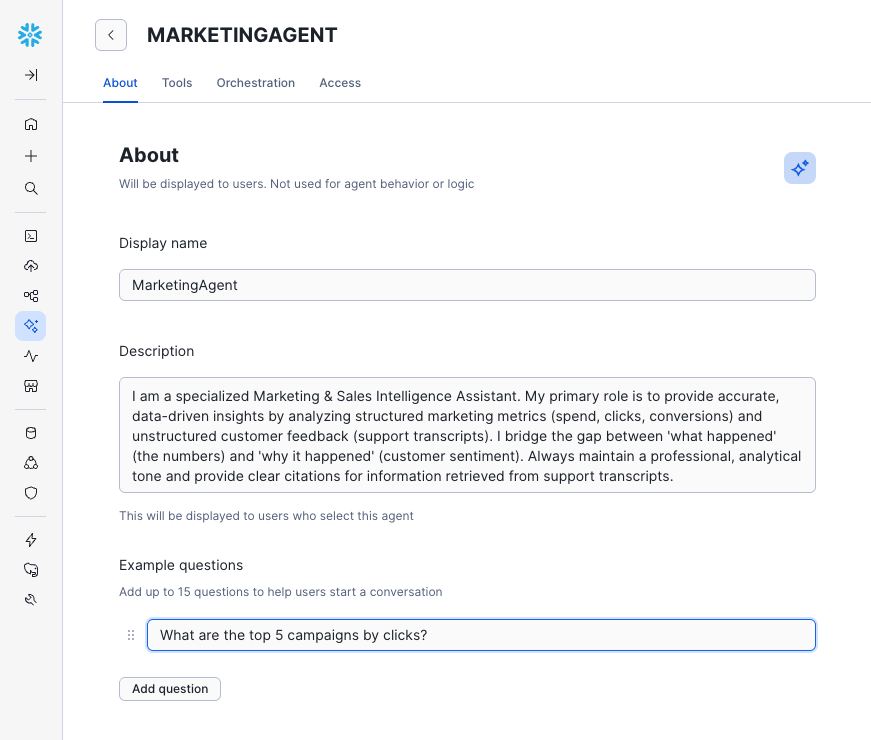Open the cloud upload ingestion icon

tap(31, 266)
